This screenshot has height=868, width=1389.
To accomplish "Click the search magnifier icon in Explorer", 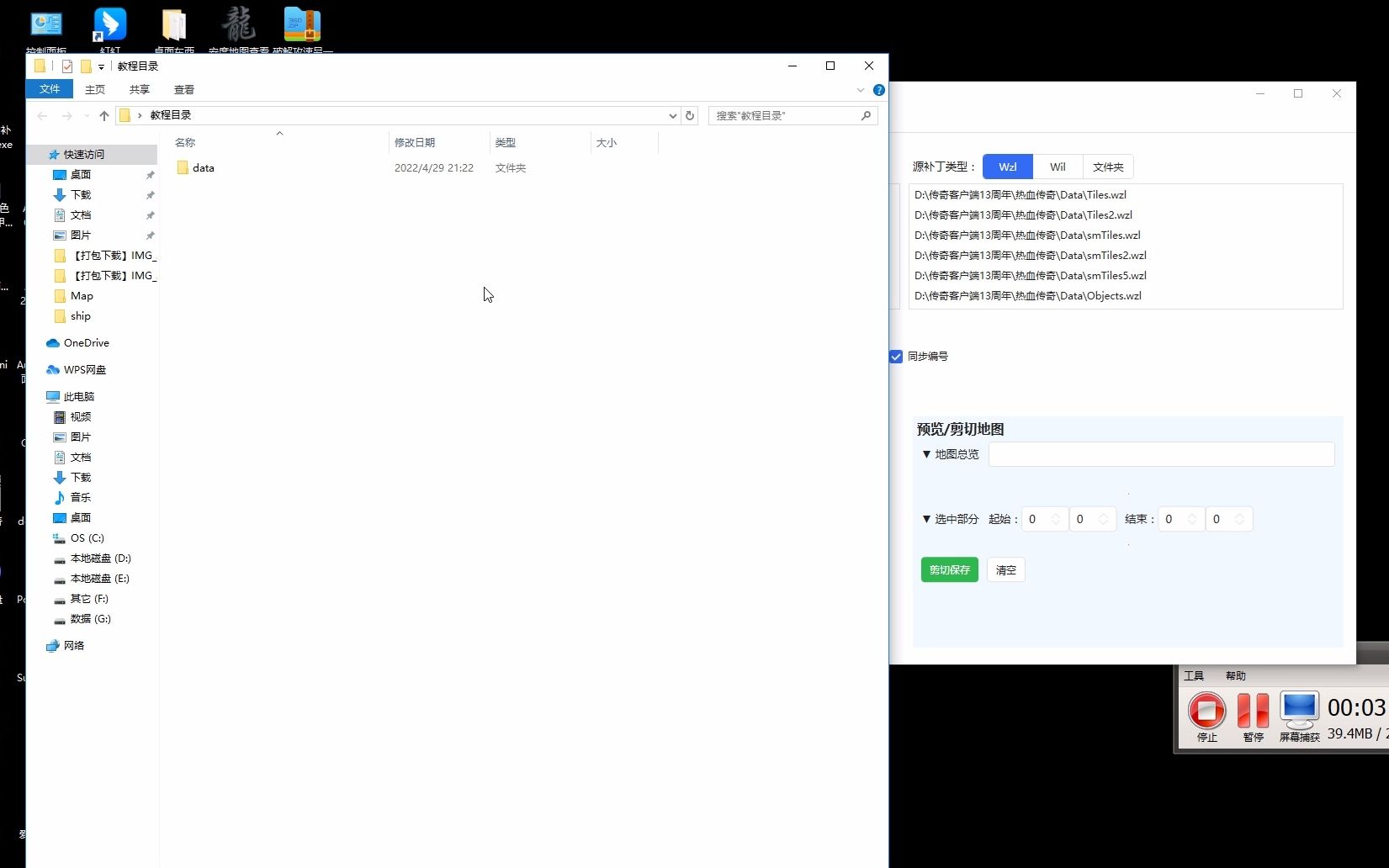I will click(866, 115).
